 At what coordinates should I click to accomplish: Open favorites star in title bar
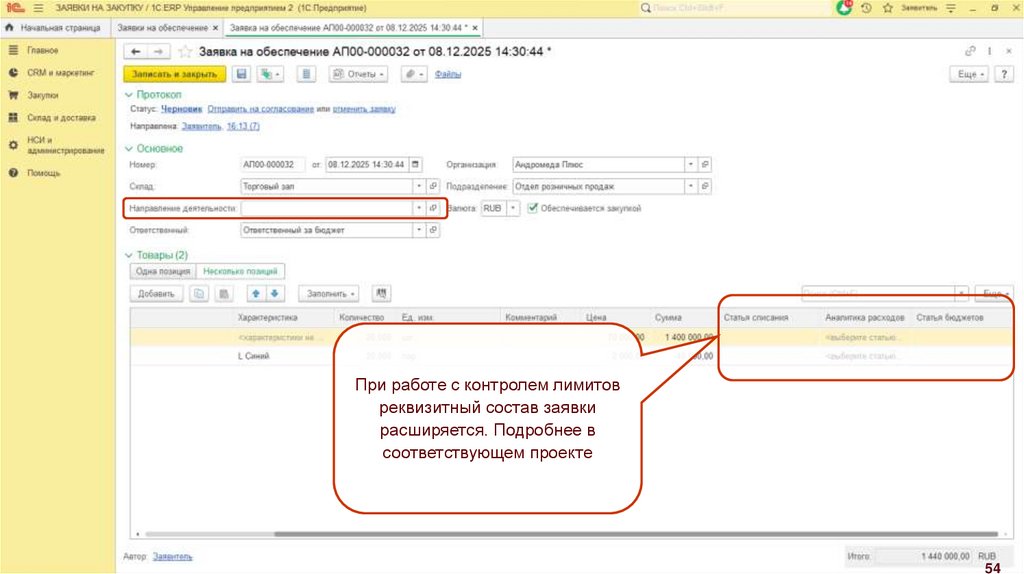pos(888,8)
